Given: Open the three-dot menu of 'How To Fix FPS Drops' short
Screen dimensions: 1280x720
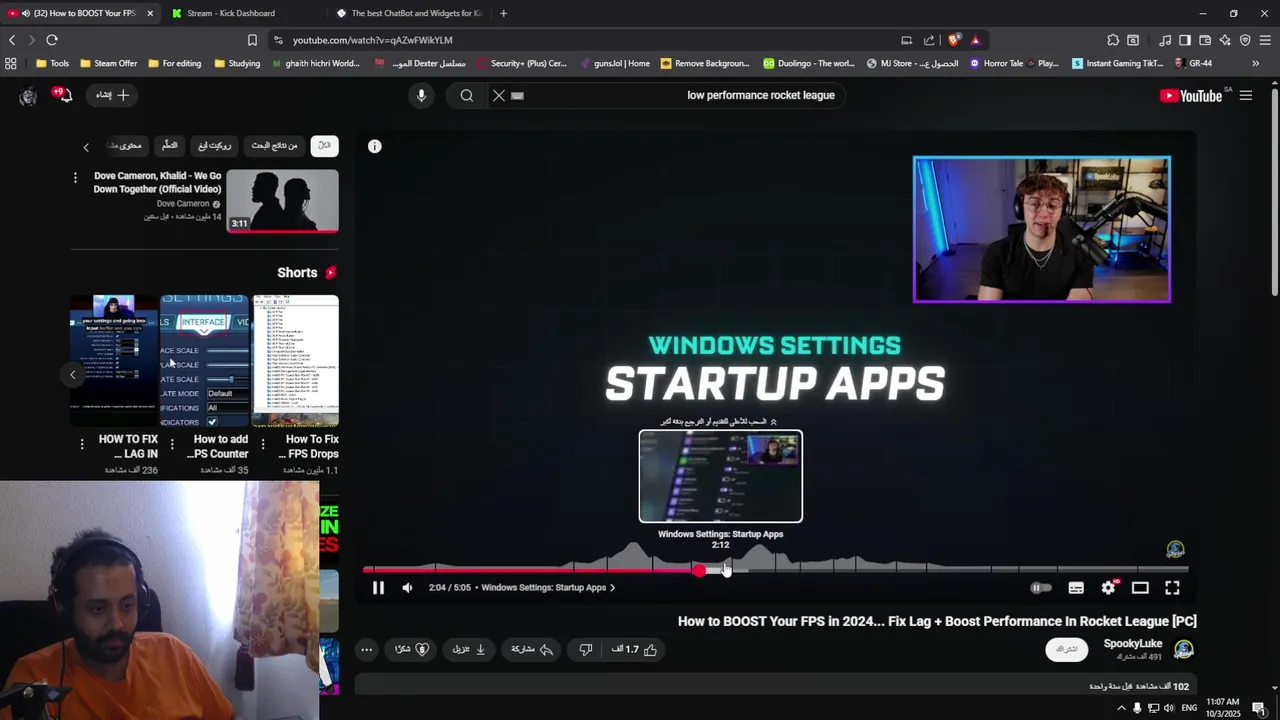Looking at the screenshot, I should [263, 444].
